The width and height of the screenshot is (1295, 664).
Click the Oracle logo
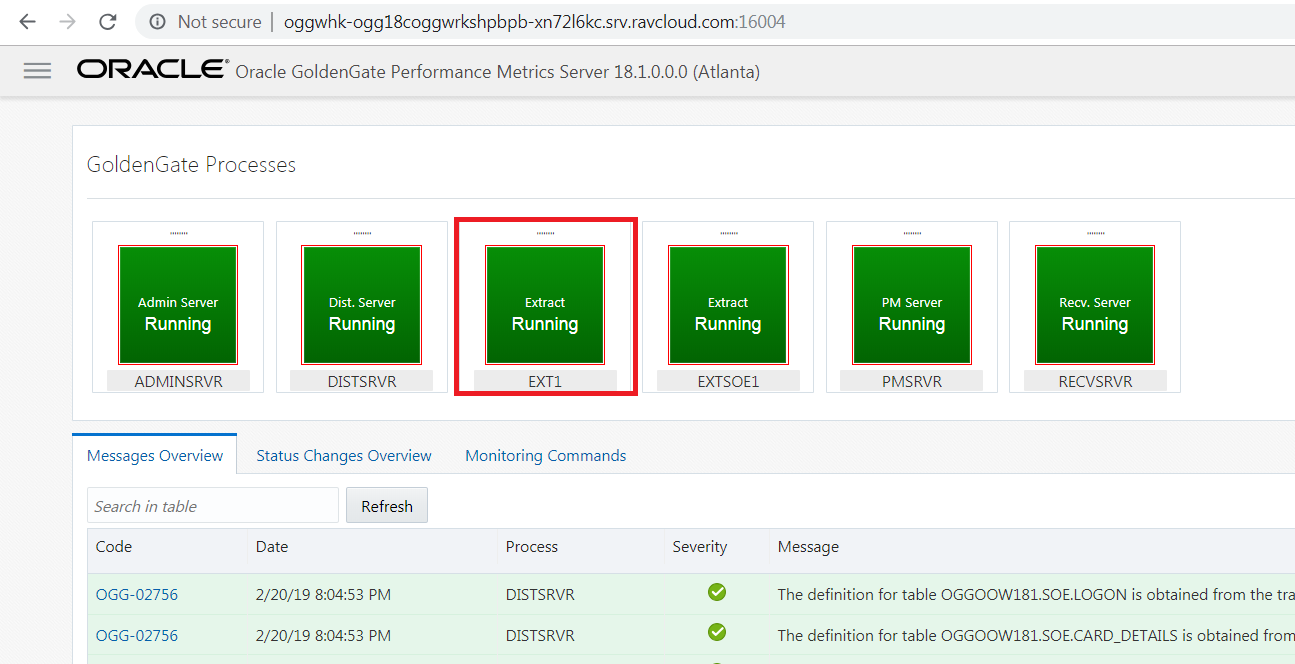click(x=153, y=70)
